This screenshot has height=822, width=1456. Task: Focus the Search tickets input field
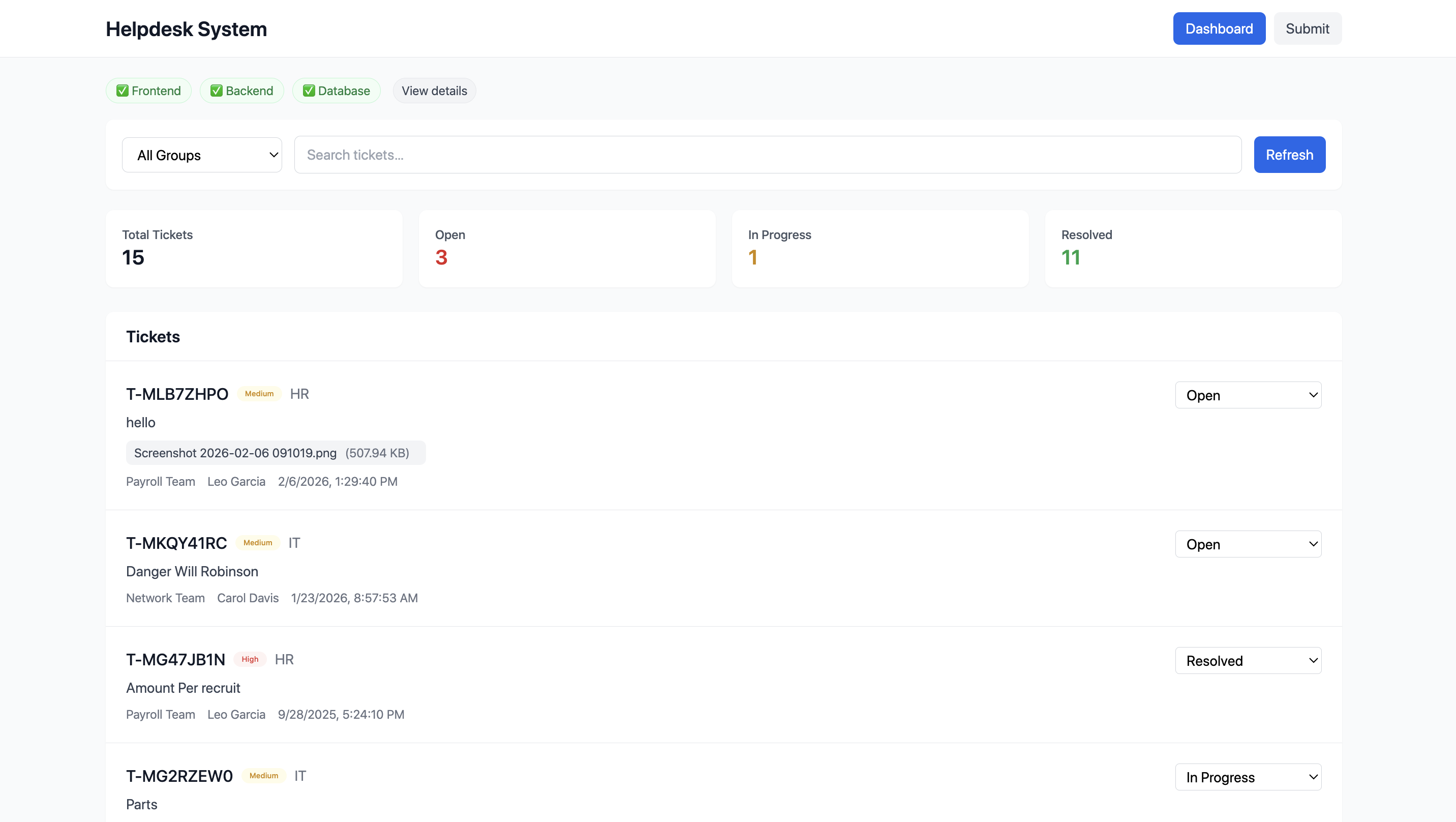[x=767, y=155]
